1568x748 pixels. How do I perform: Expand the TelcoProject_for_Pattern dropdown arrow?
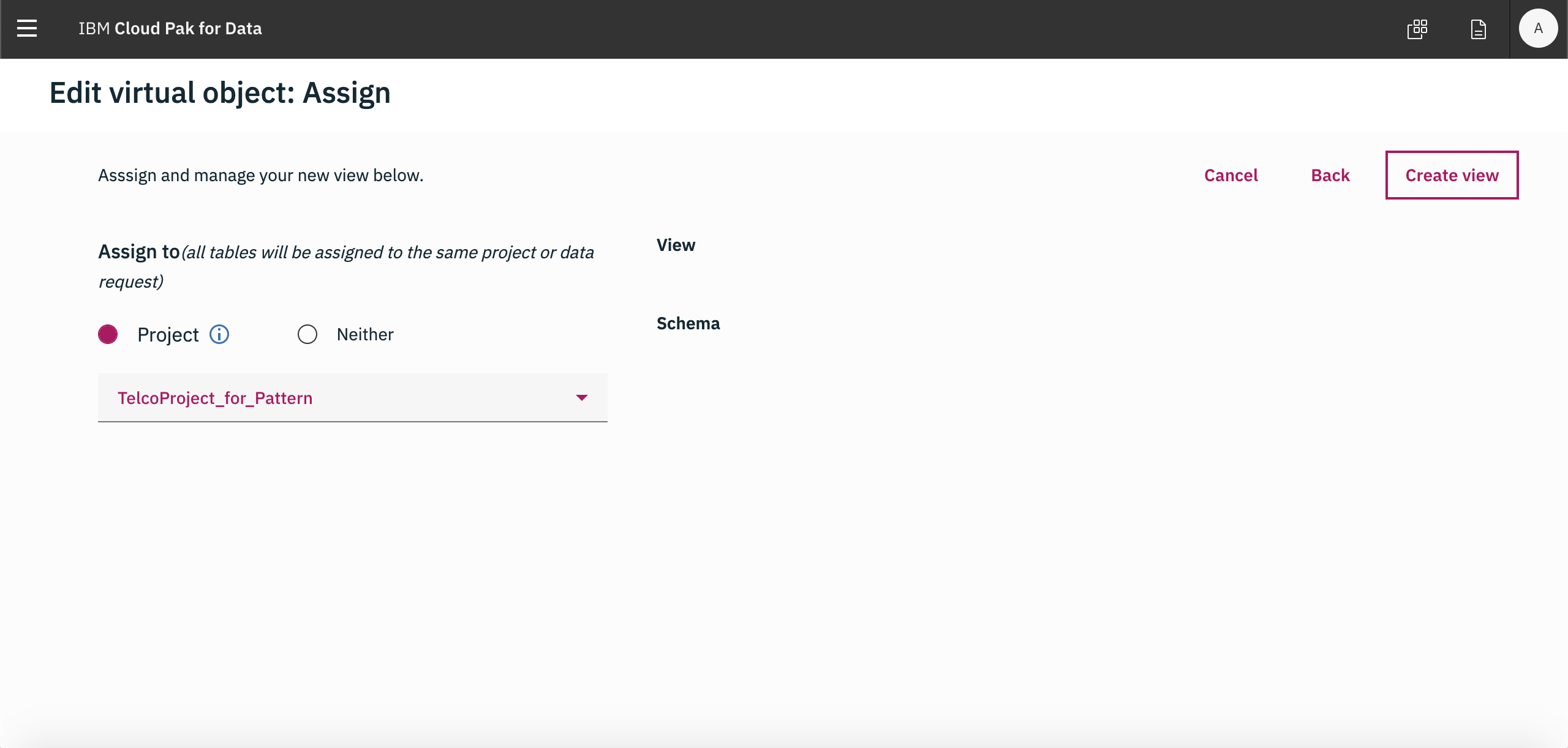582,398
